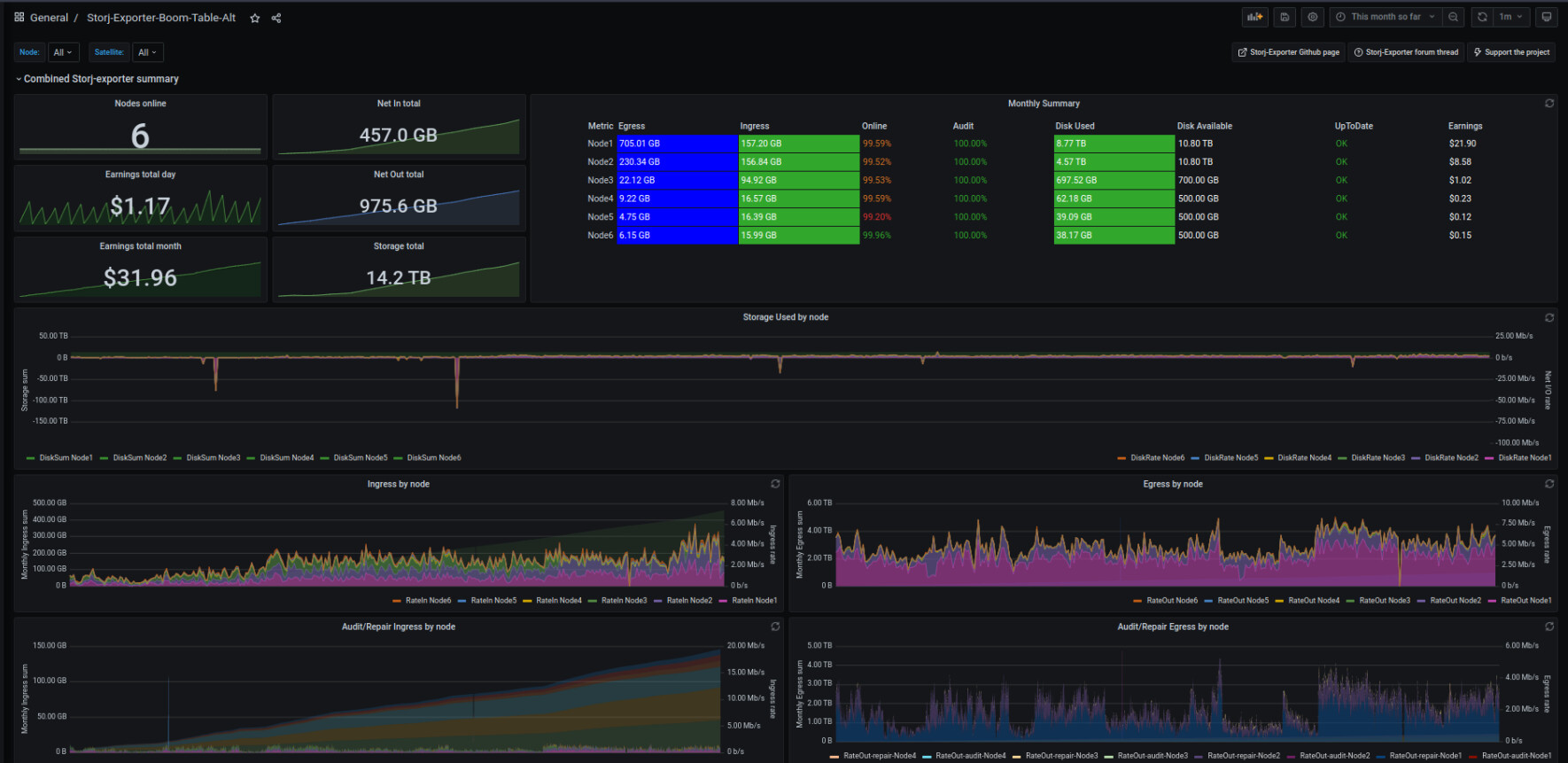Open the Node variable dropdown

[63, 52]
